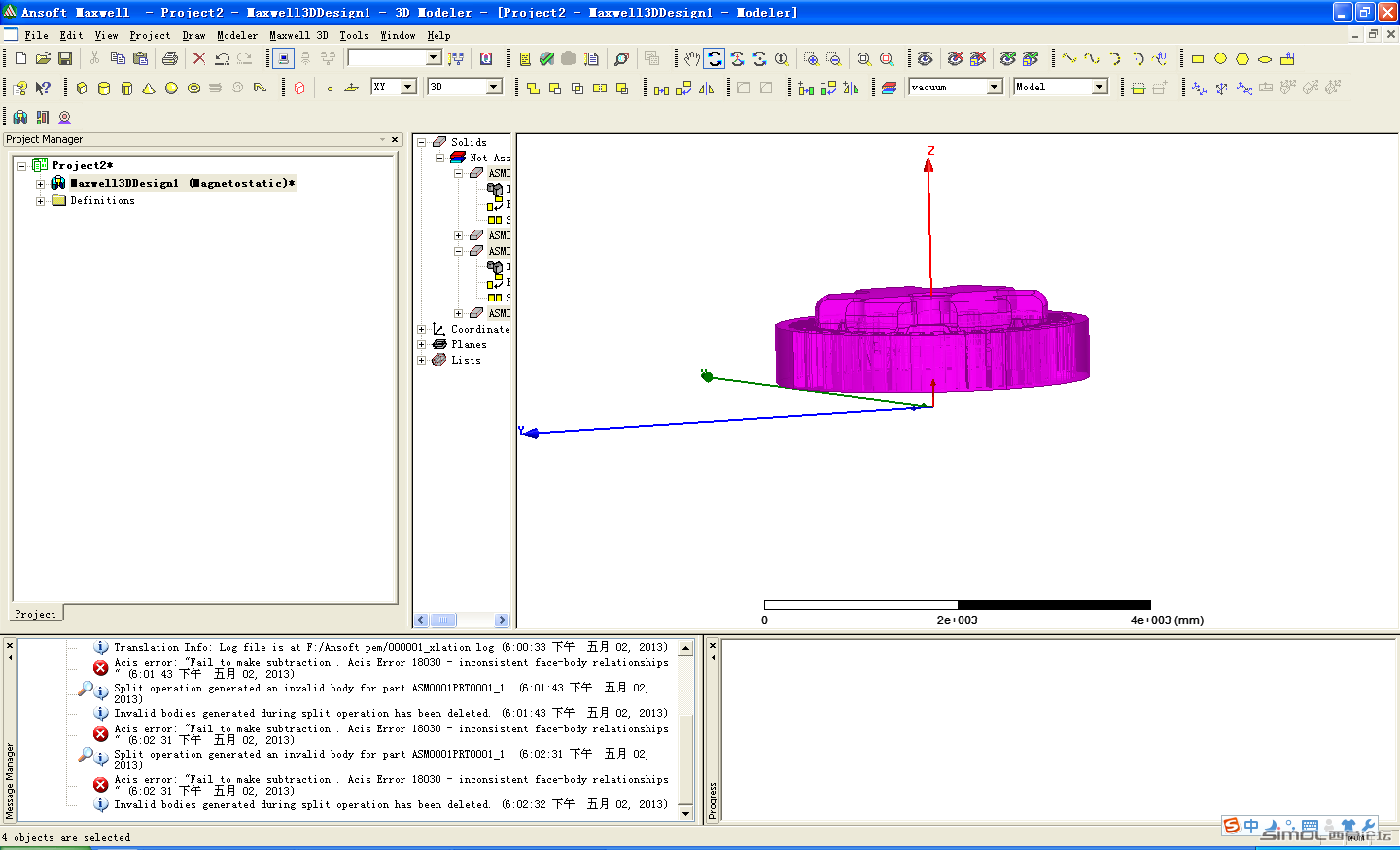Click the Intersect boolean operation icon

pos(577,88)
